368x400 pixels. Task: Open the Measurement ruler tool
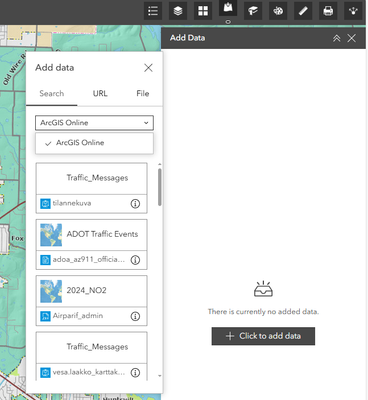coord(303,11)
